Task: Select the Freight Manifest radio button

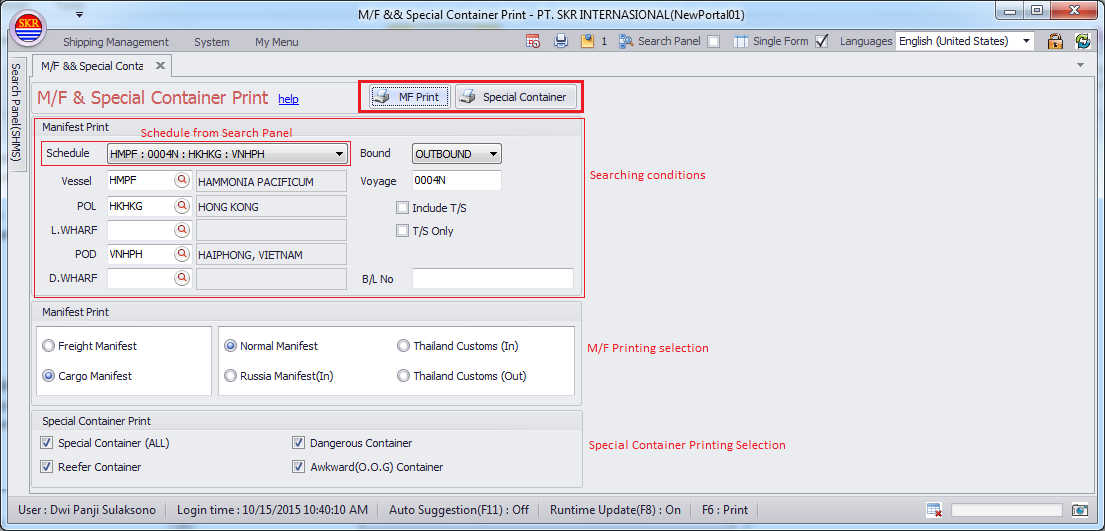Action: click(x=49, y=346)
